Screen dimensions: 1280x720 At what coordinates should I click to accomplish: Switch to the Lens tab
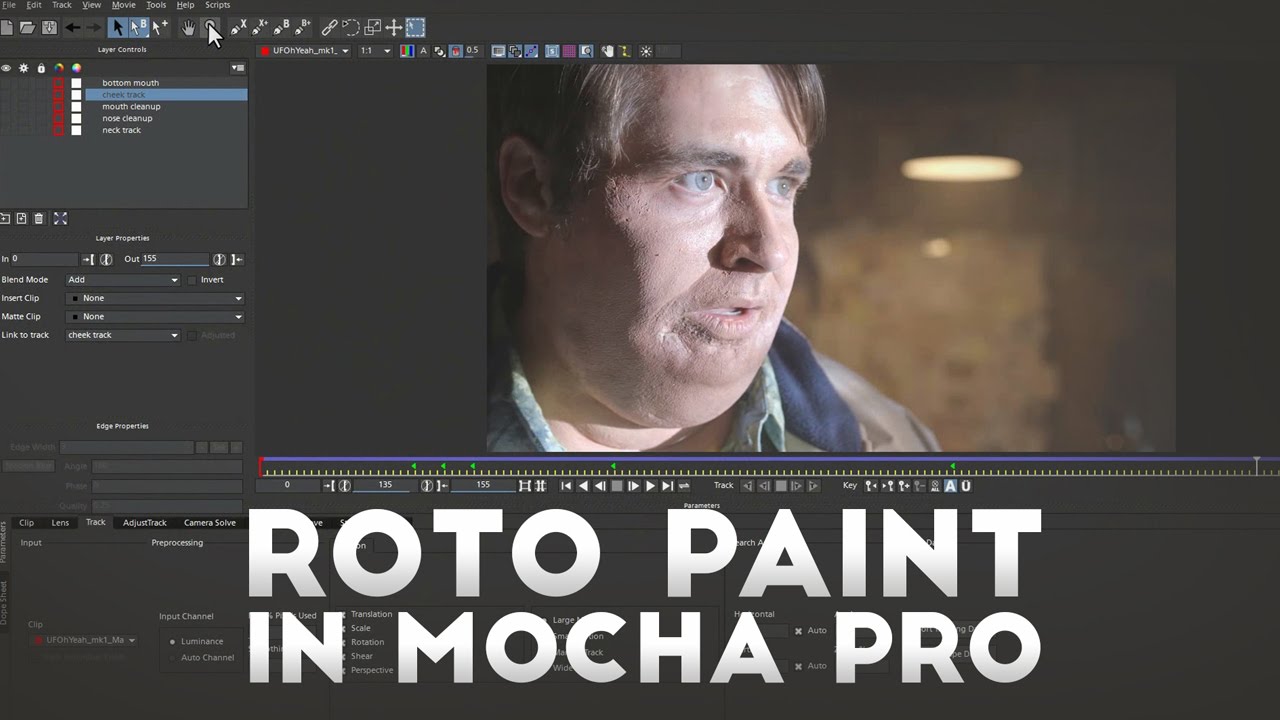point(60,522)
